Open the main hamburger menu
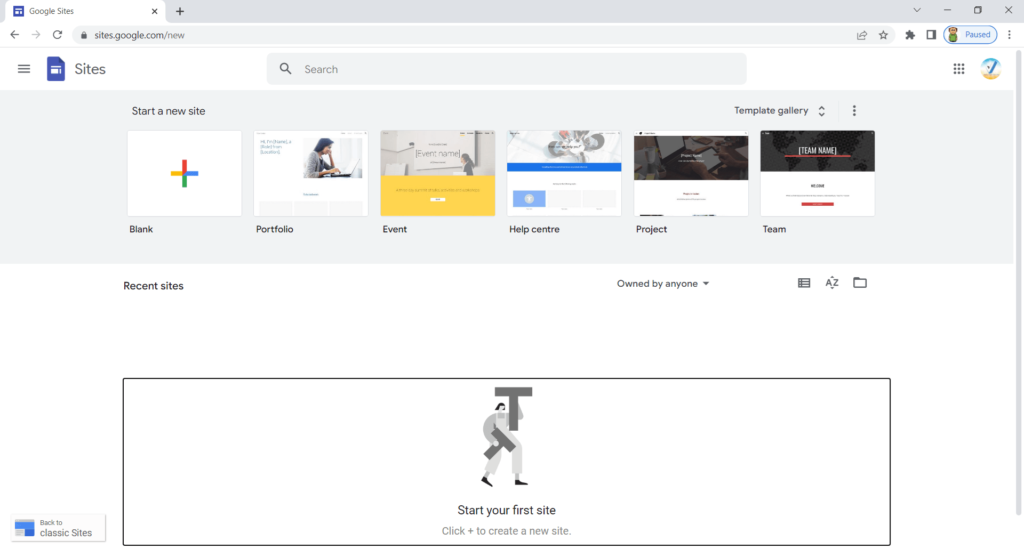1024x549 pixels. (24, 69)
